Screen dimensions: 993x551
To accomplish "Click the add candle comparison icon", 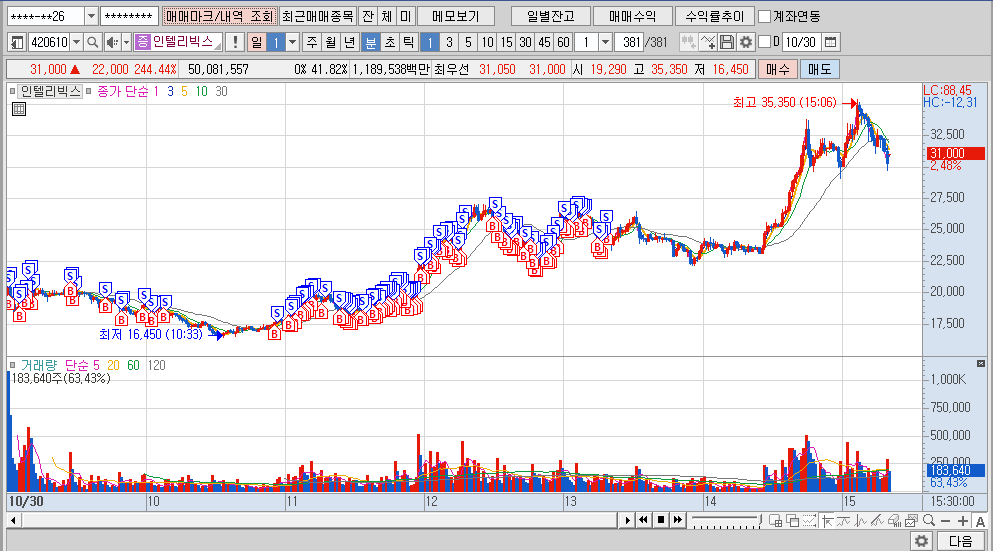I will [688, 42].
